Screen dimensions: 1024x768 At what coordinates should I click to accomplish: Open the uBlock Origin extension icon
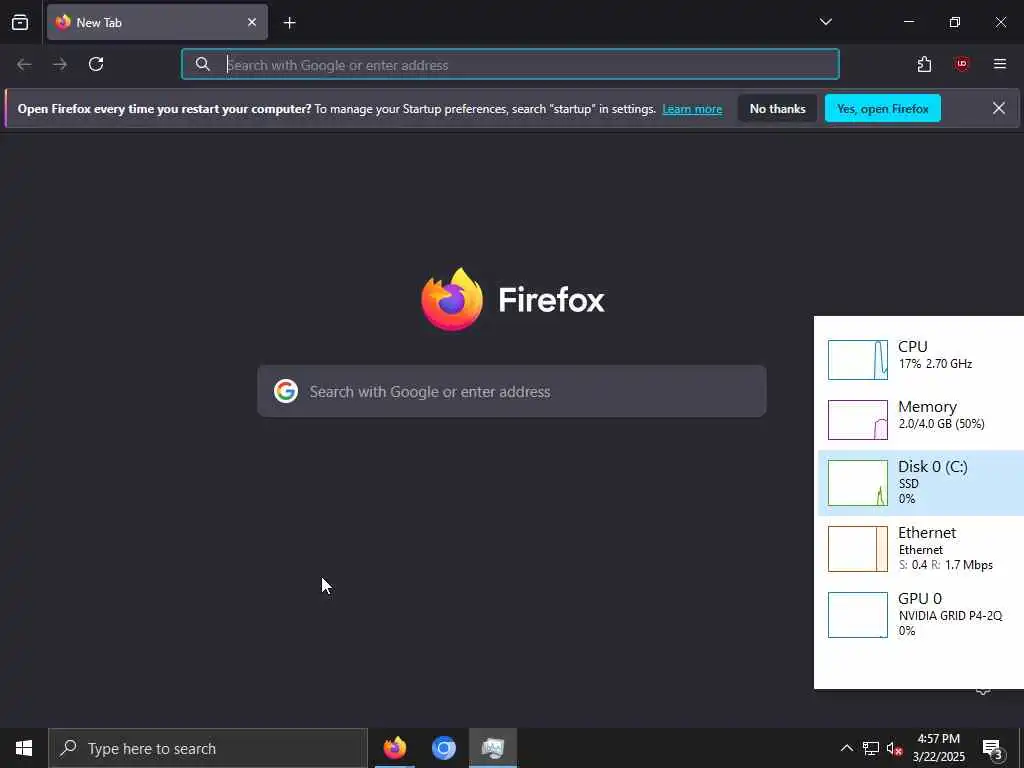pyautogui.click(x=961, y=64)
